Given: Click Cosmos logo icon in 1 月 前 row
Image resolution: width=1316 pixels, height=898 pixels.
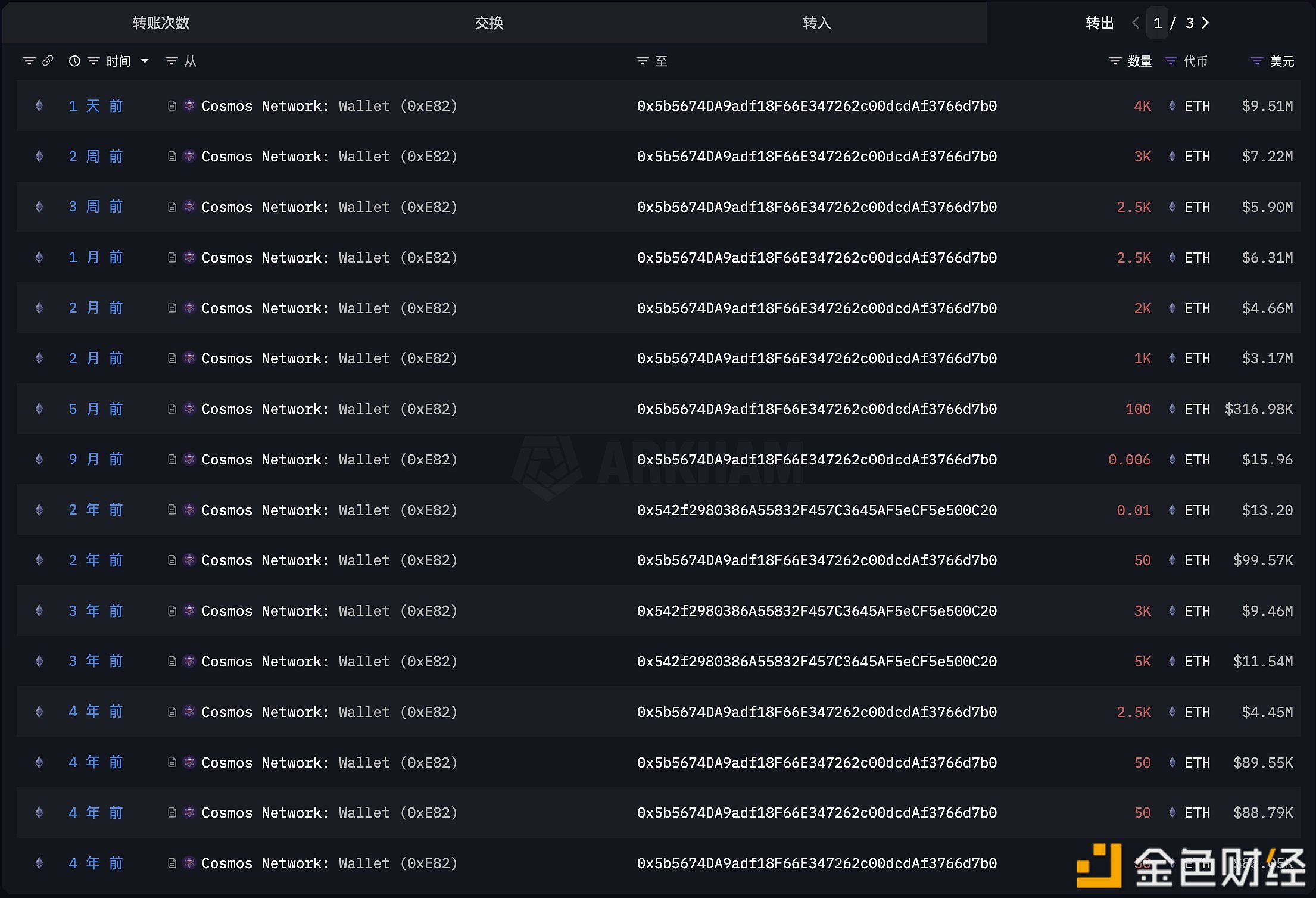Looking at the screenshot, I should click(x=189, y=257).
